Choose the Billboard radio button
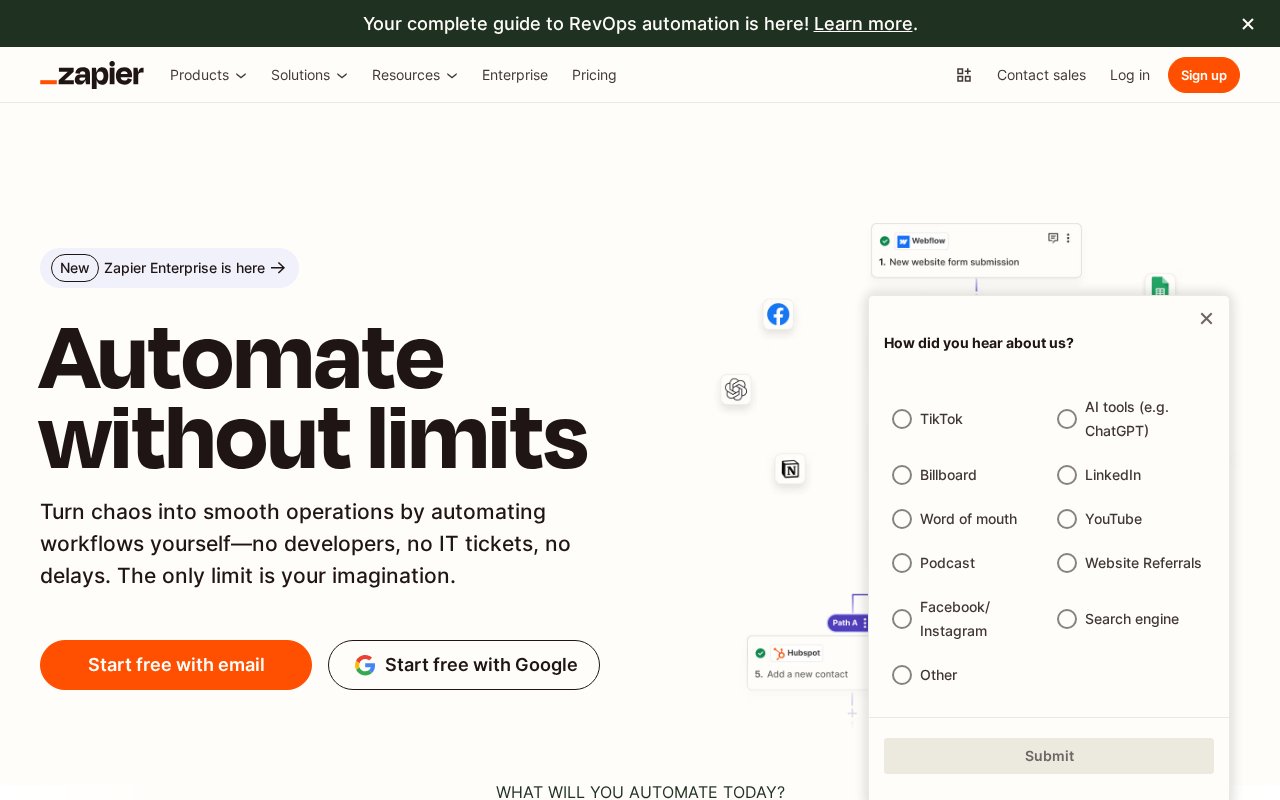 tap(902, 475)
